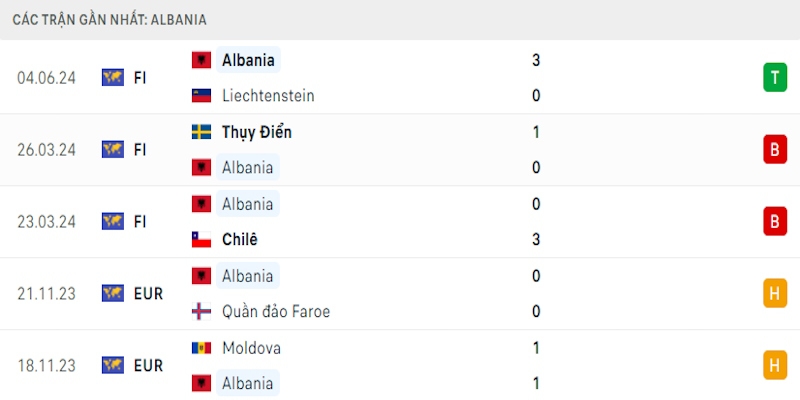Select the Chilê team name
This screenshot has width=800, height=400.
coord(240,240)
